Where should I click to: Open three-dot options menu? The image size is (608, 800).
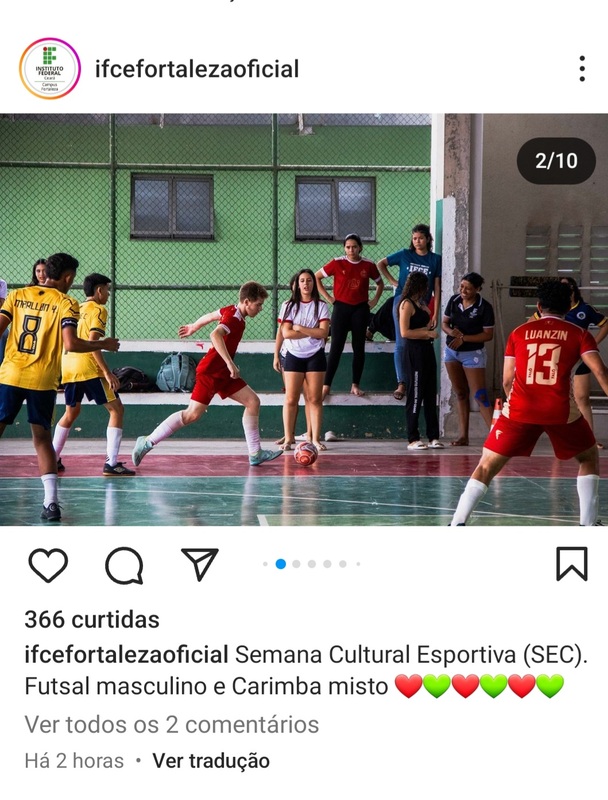point(582,69)
